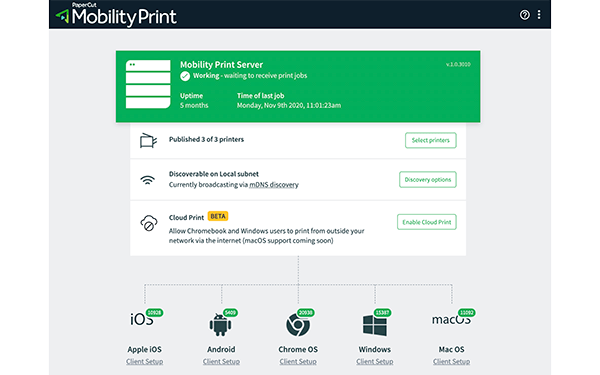Click the "Cloud Print" heading text
This screenshot has width=600, height=375.
click(186, 217)
